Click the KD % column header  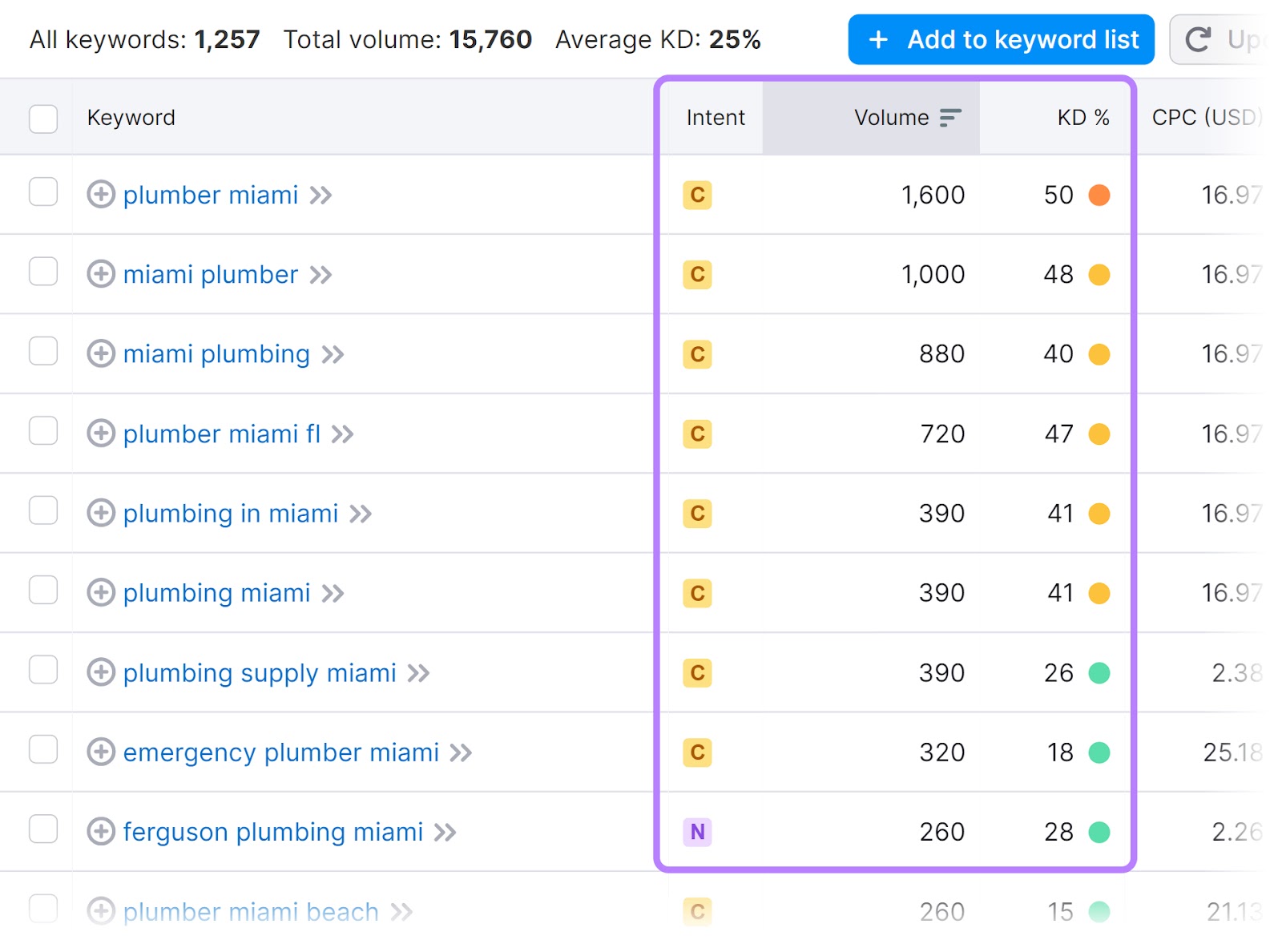click(1082, 117)
